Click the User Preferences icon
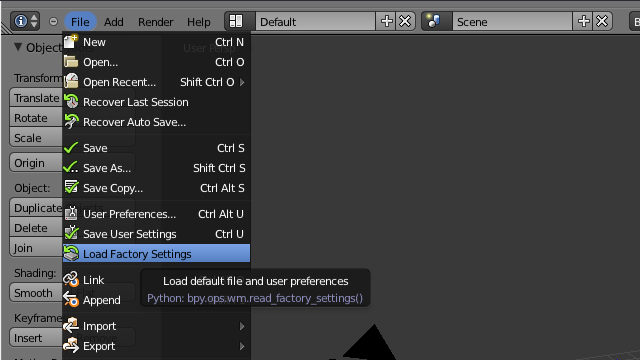The height and width of the screenshot is (360, 640). [71, 213]
